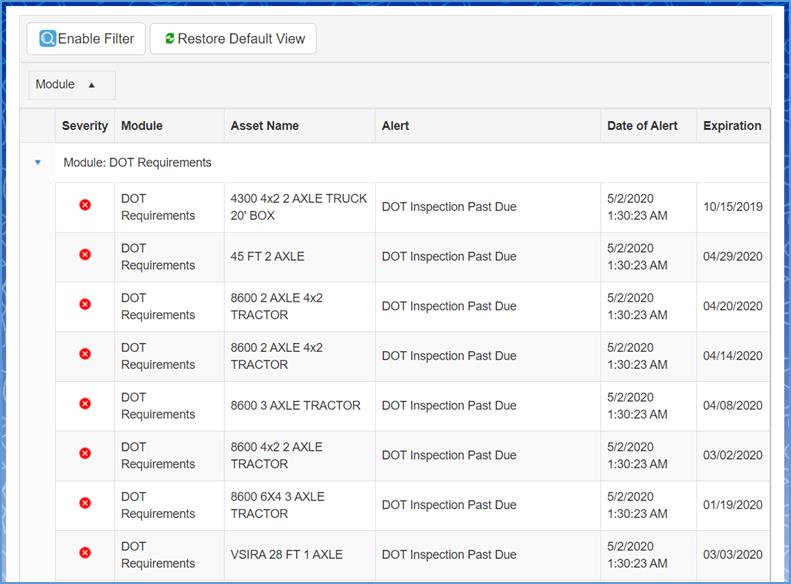
Task: Click red severity icon for 8600 6X4 3 AXLE row
Action: [x=85, y=503]
